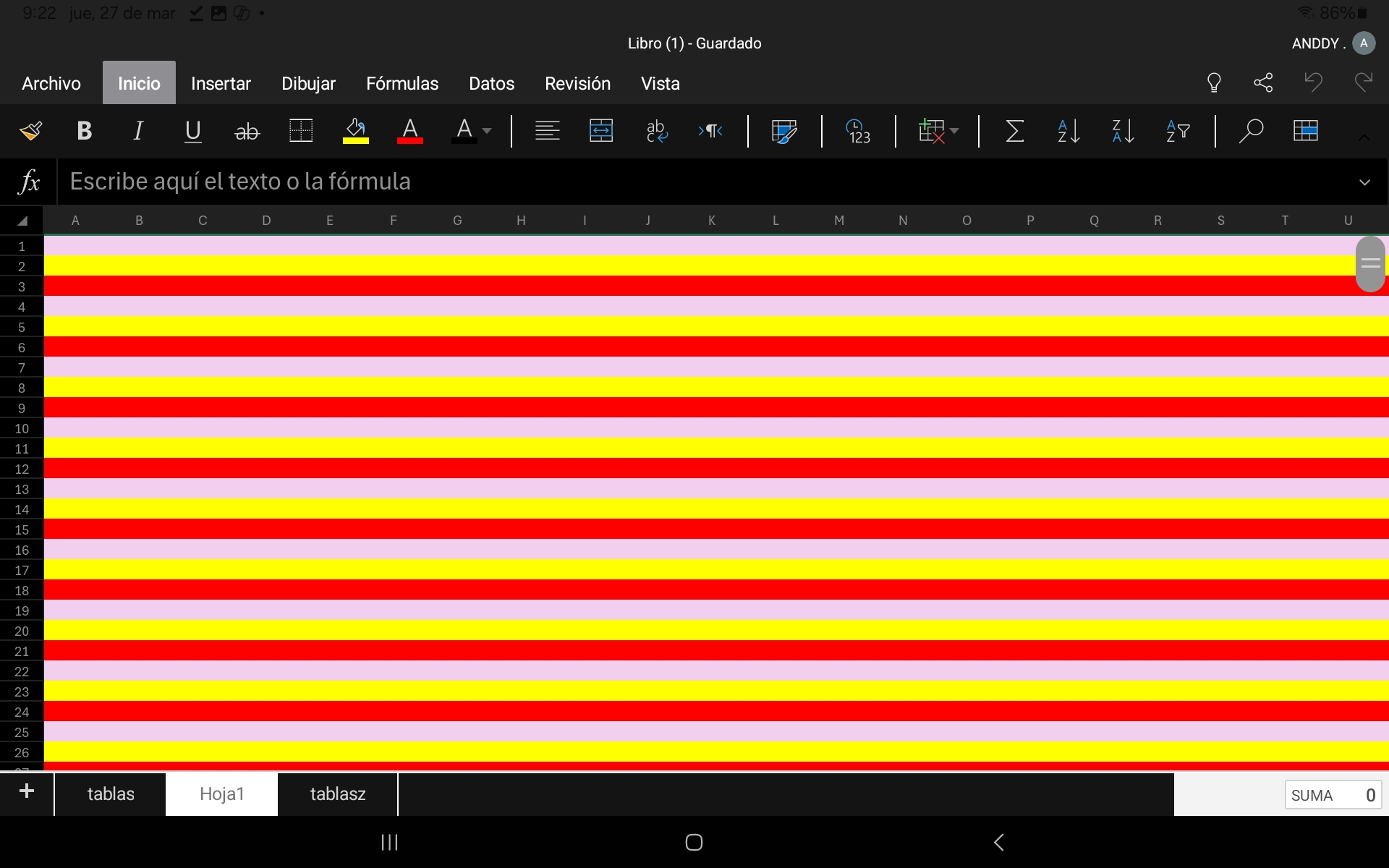Add a new sheet with plus button
This screenshot has height=868, width=1389.
27,791
